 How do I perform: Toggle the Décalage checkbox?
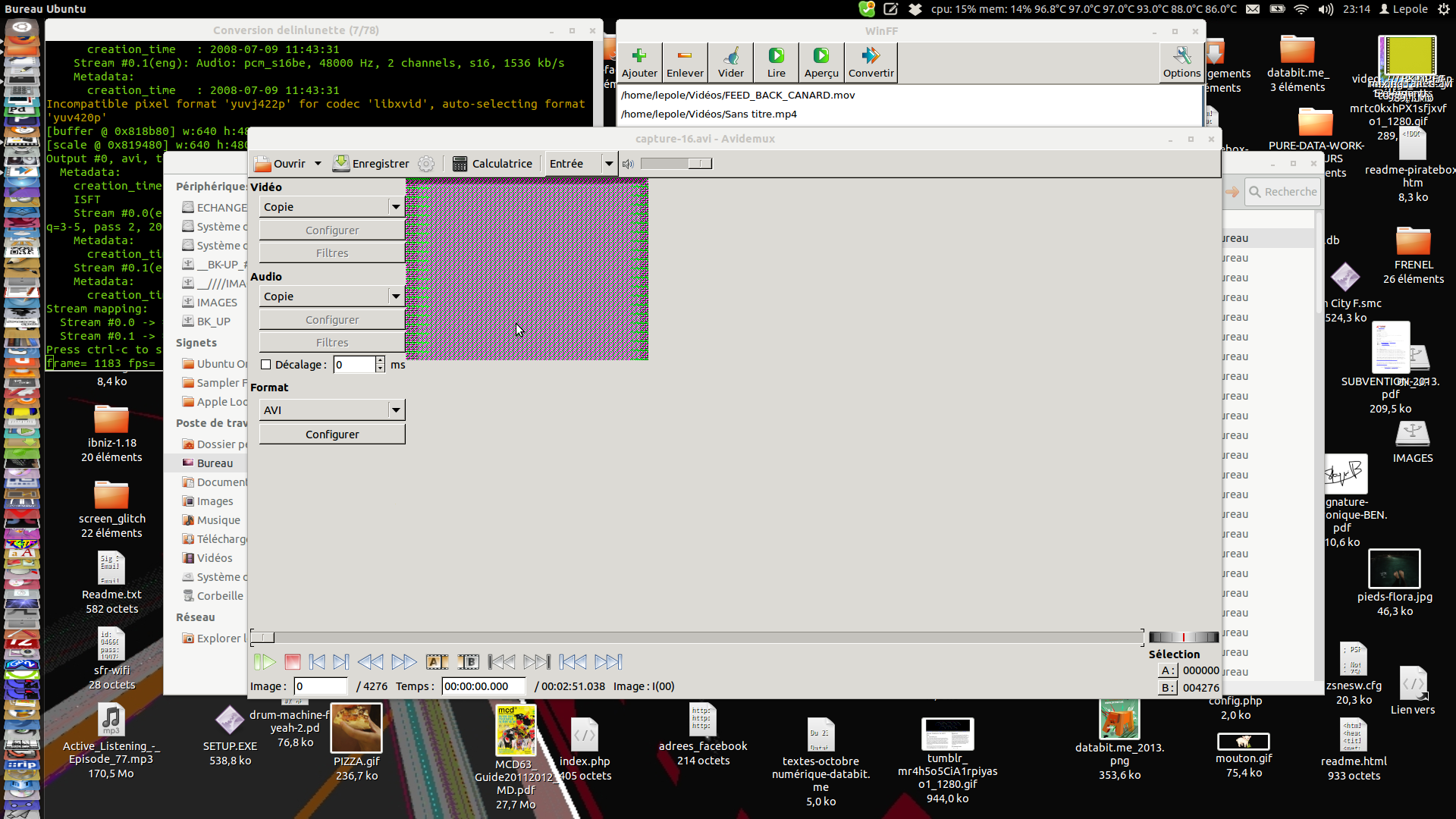point(266,365)
